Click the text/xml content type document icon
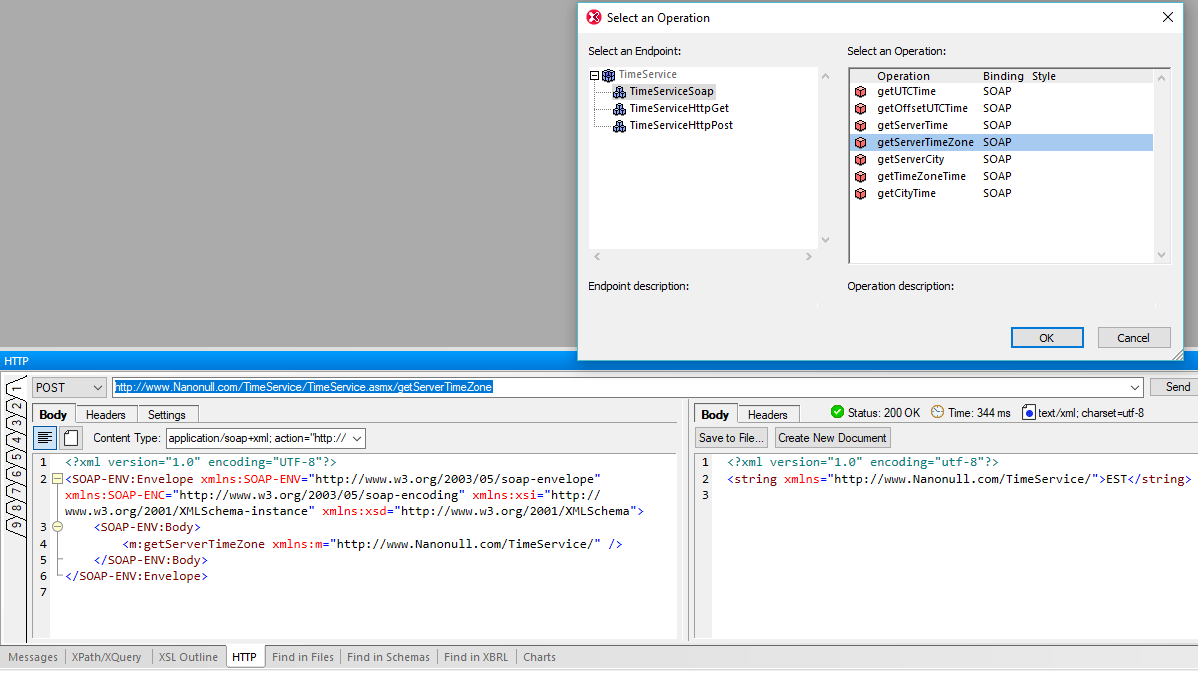The height and width of the screenshot is (673, 1198). (1031, 412)
